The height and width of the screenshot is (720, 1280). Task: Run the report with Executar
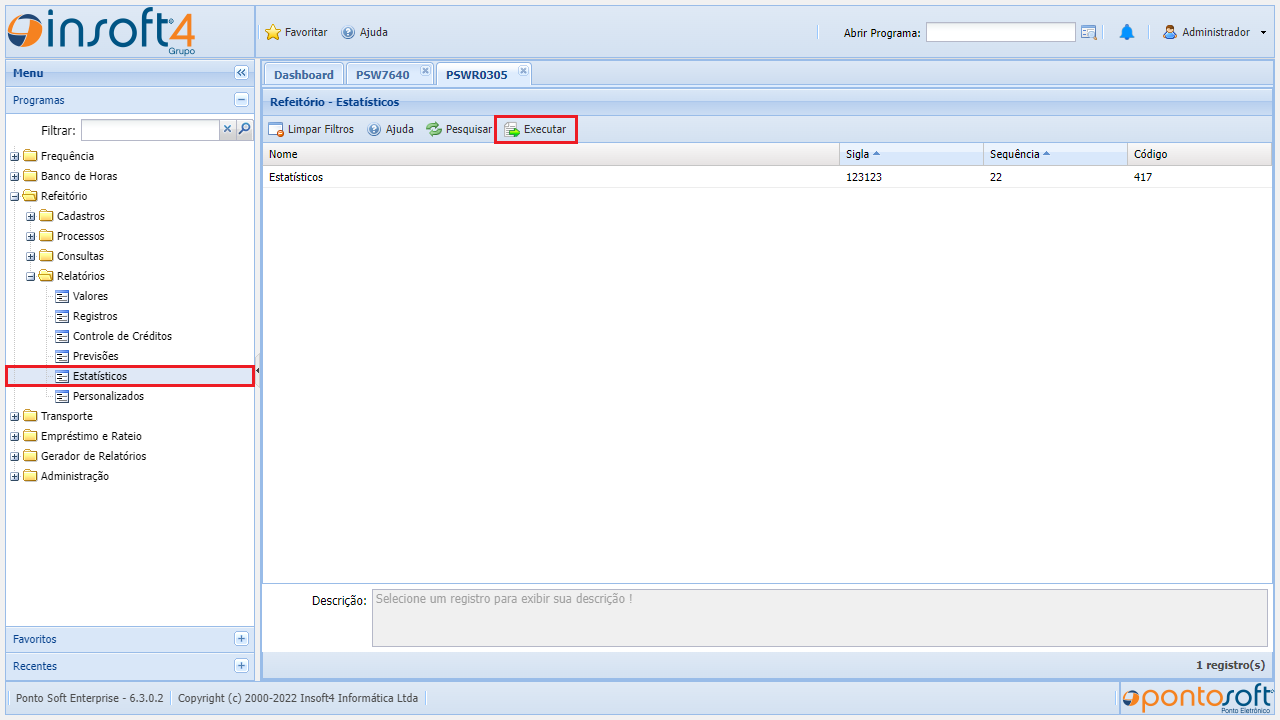pos(536,129)
